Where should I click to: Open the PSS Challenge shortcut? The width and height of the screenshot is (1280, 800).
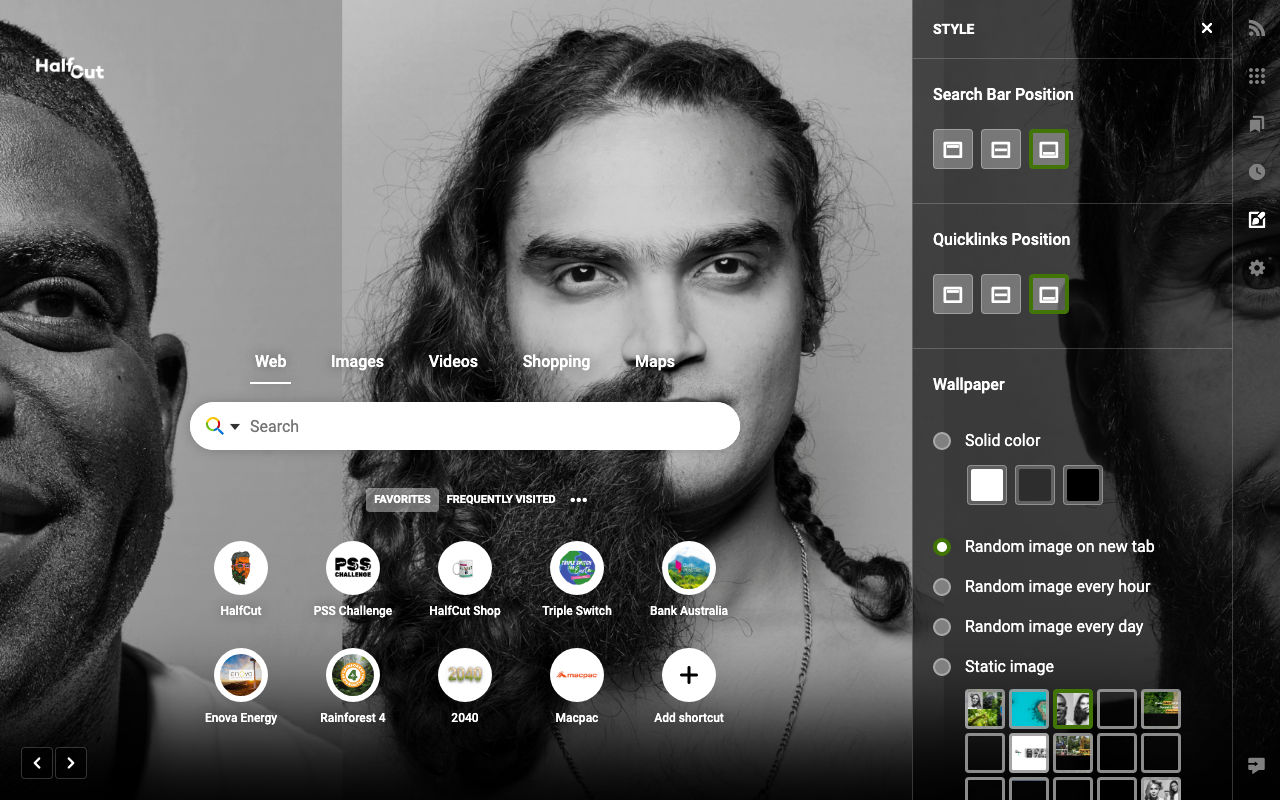(353, 568)
